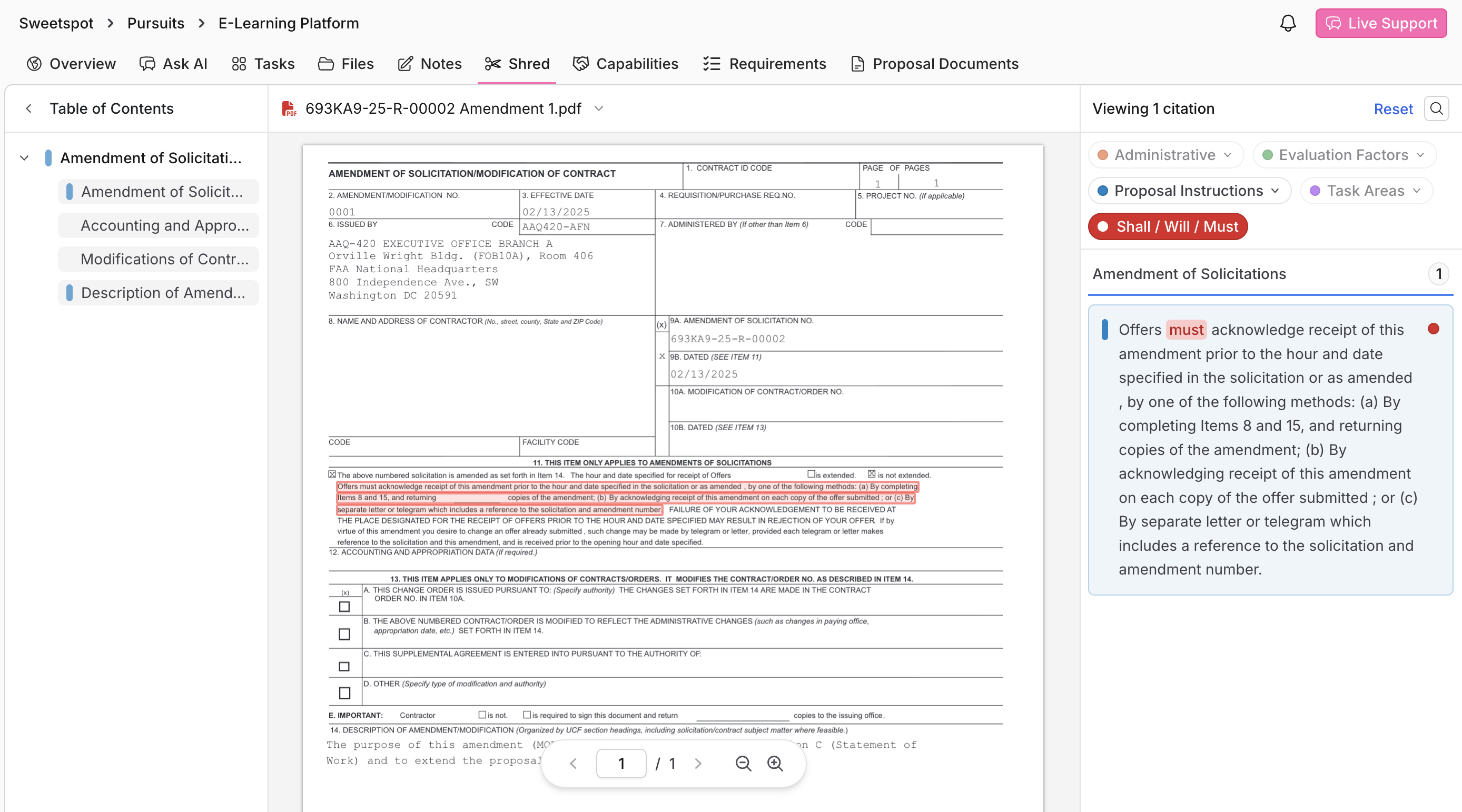This screenshot has height=812, width=1462.
Task: Check the 'is extended' checkbox in item 11
Action: pyautogui.click(x=811, y=474)
